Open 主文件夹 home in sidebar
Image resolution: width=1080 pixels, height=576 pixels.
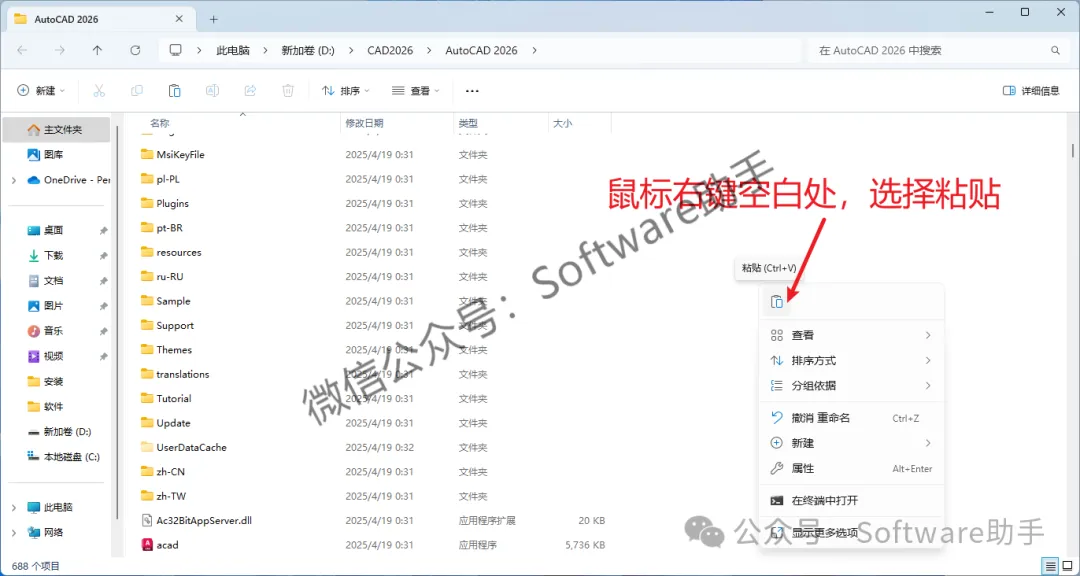coord(56,130)
